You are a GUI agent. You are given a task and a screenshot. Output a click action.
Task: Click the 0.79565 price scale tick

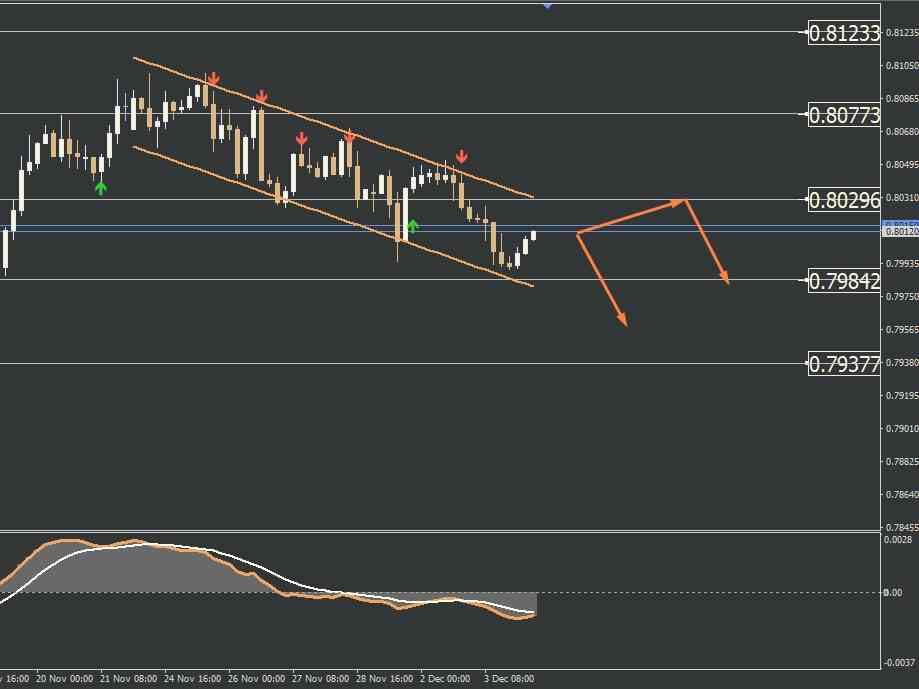pyautogui.click(x=902, y=329)
